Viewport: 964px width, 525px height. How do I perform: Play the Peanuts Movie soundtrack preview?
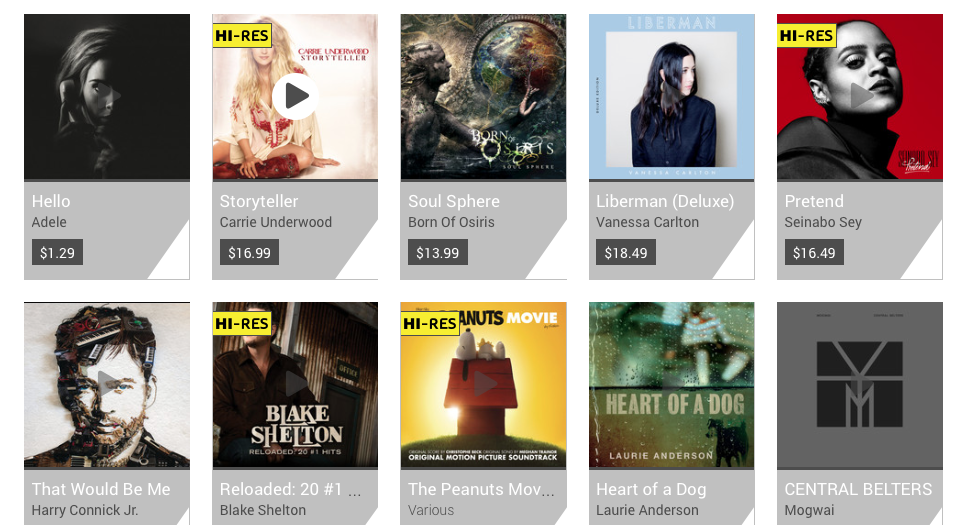click(x=484, y=384)
